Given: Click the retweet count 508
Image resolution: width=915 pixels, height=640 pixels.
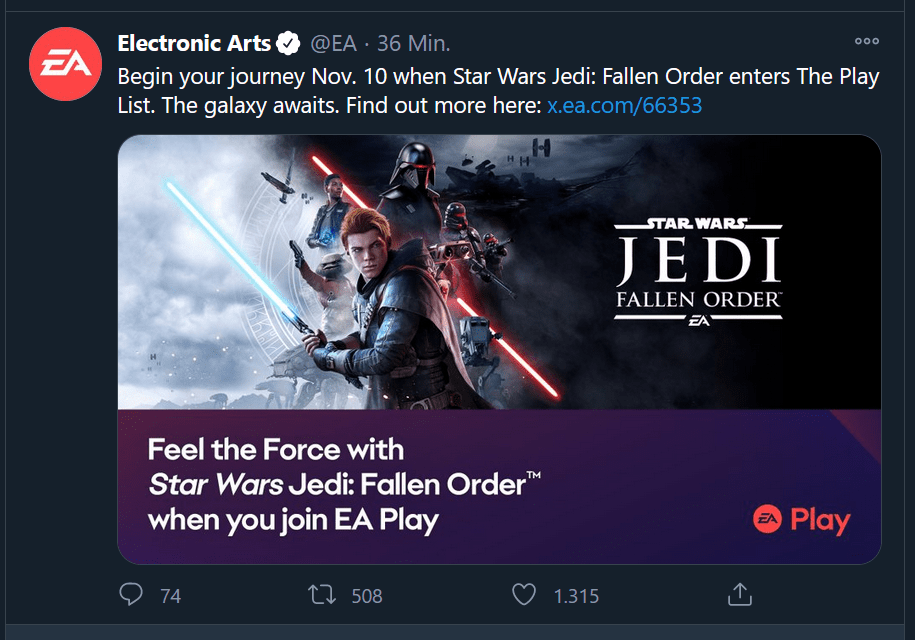Looking at the screenshot, I should click(x=367, y=596).
